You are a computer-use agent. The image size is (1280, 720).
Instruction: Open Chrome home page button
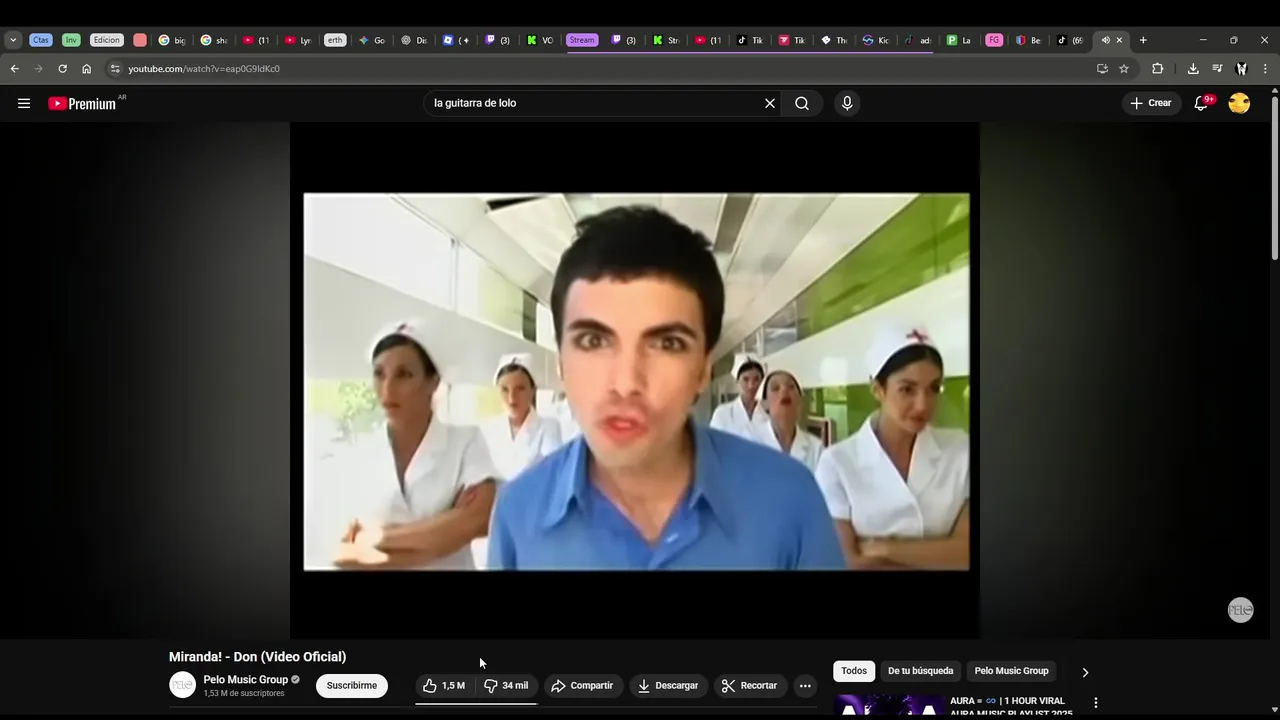(86, 69)
